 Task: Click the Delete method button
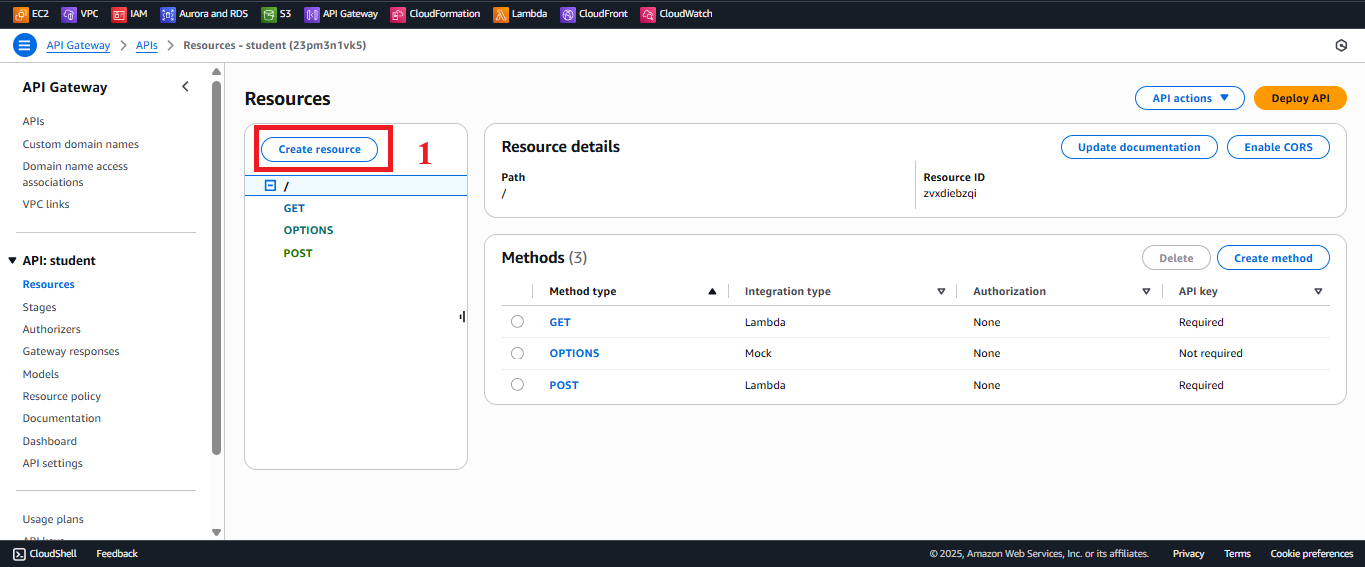tap(1176, 258)
